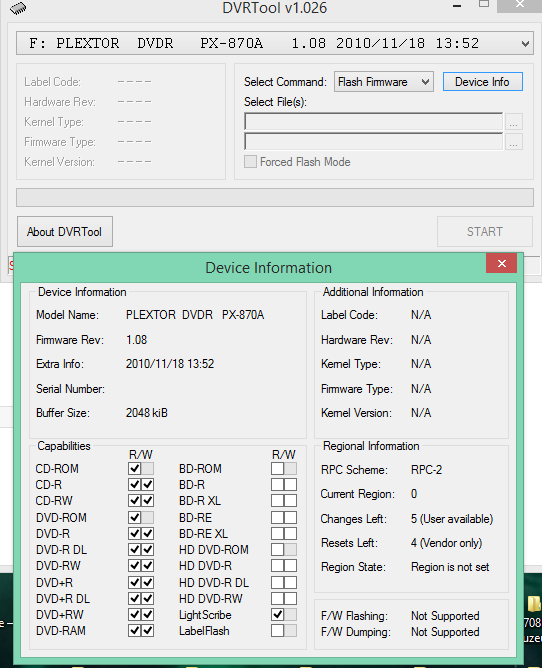Click the Extra Info value 2010/11/18 13:52
542x668 pixels.
170,364
